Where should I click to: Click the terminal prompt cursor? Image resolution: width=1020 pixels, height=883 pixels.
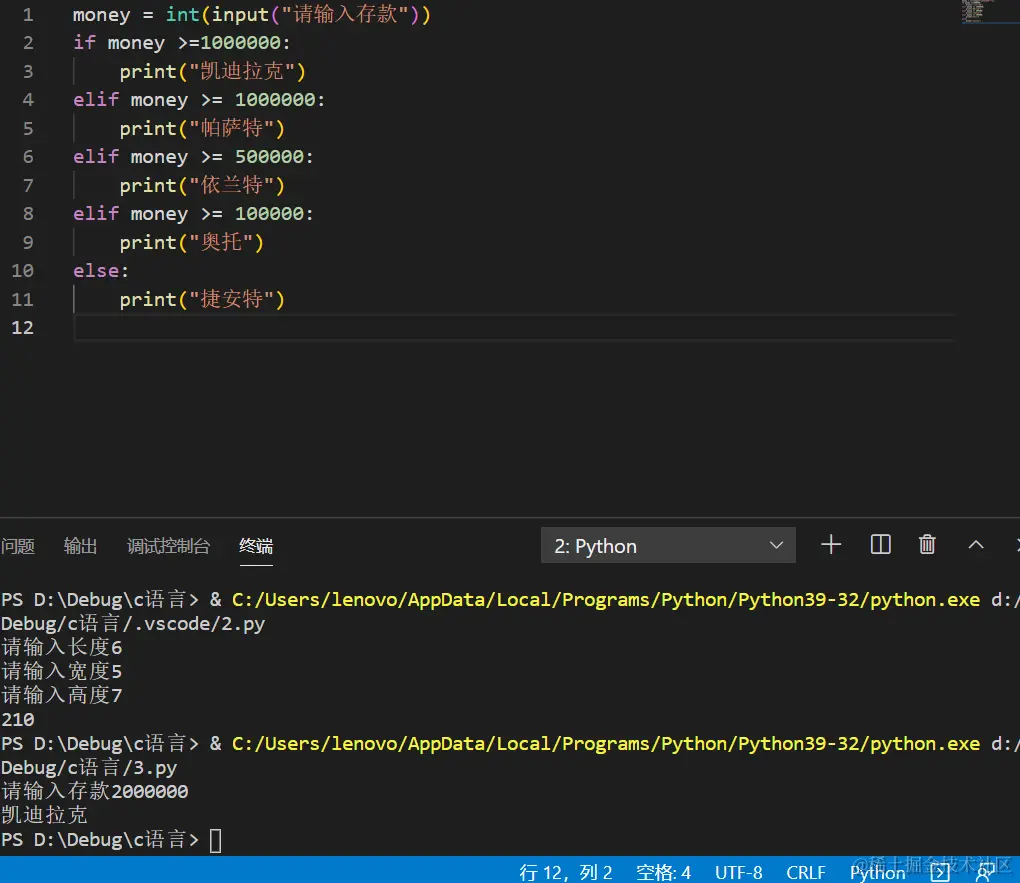click(215, 840)
